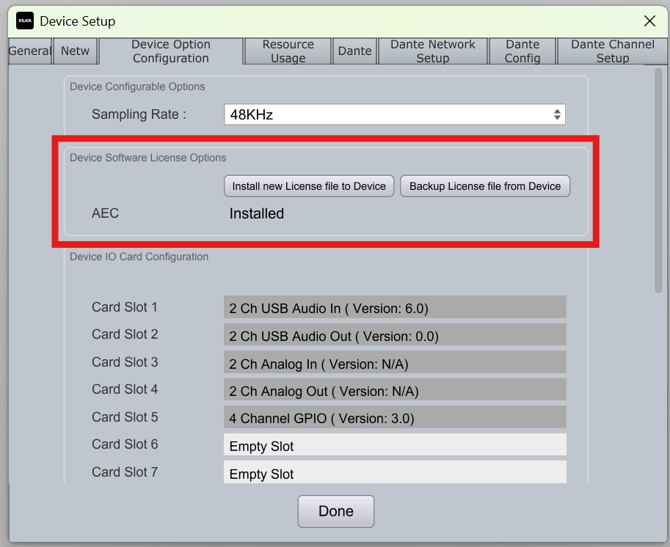Select Card Slot 3 Analog In field

[x=394, y=363]
